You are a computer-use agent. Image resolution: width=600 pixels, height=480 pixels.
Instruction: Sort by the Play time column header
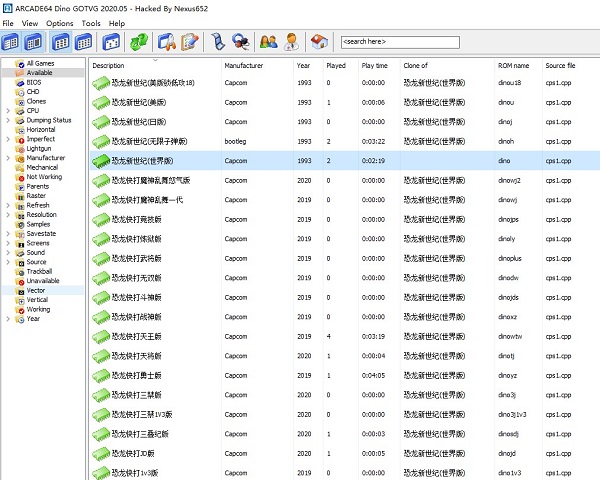pos(375,65)
